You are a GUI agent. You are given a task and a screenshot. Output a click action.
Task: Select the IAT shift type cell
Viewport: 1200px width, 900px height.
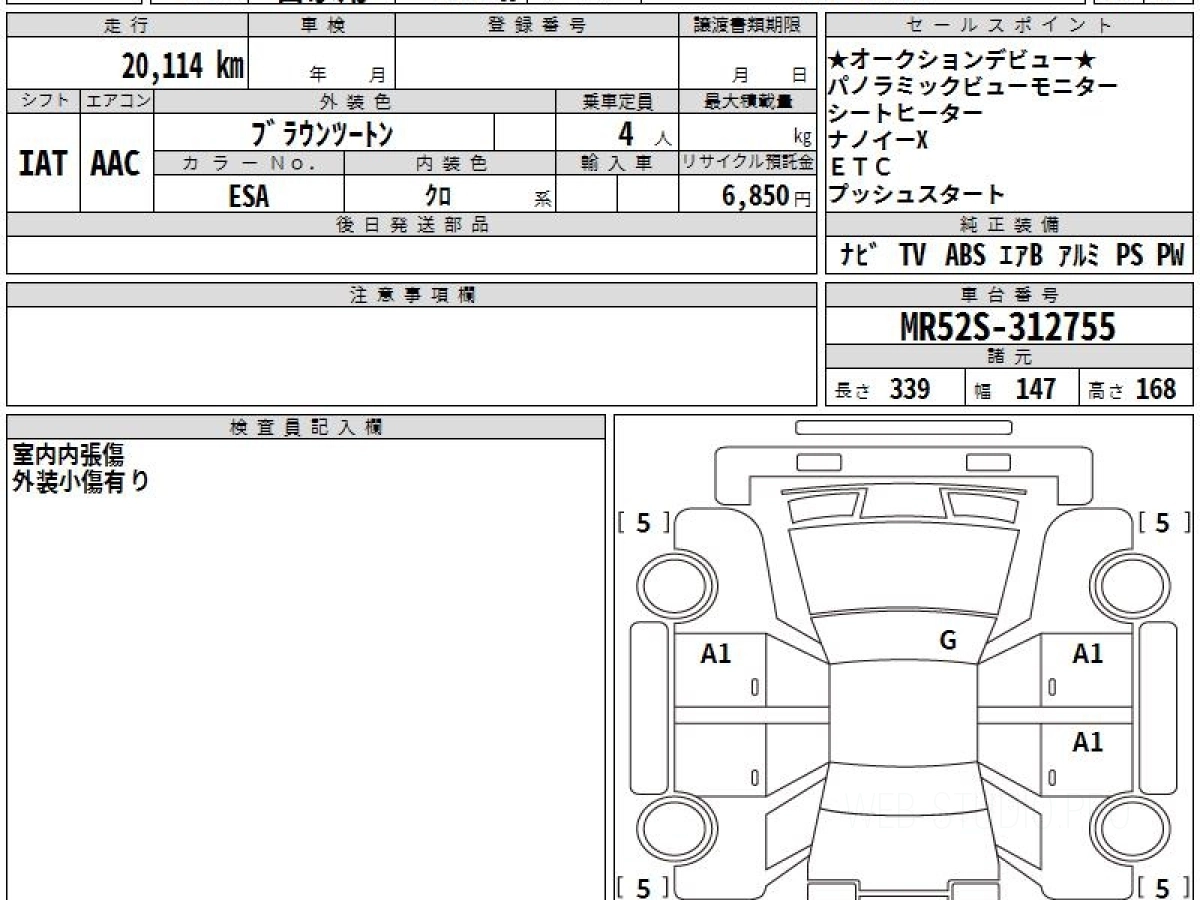coord(43,163)
